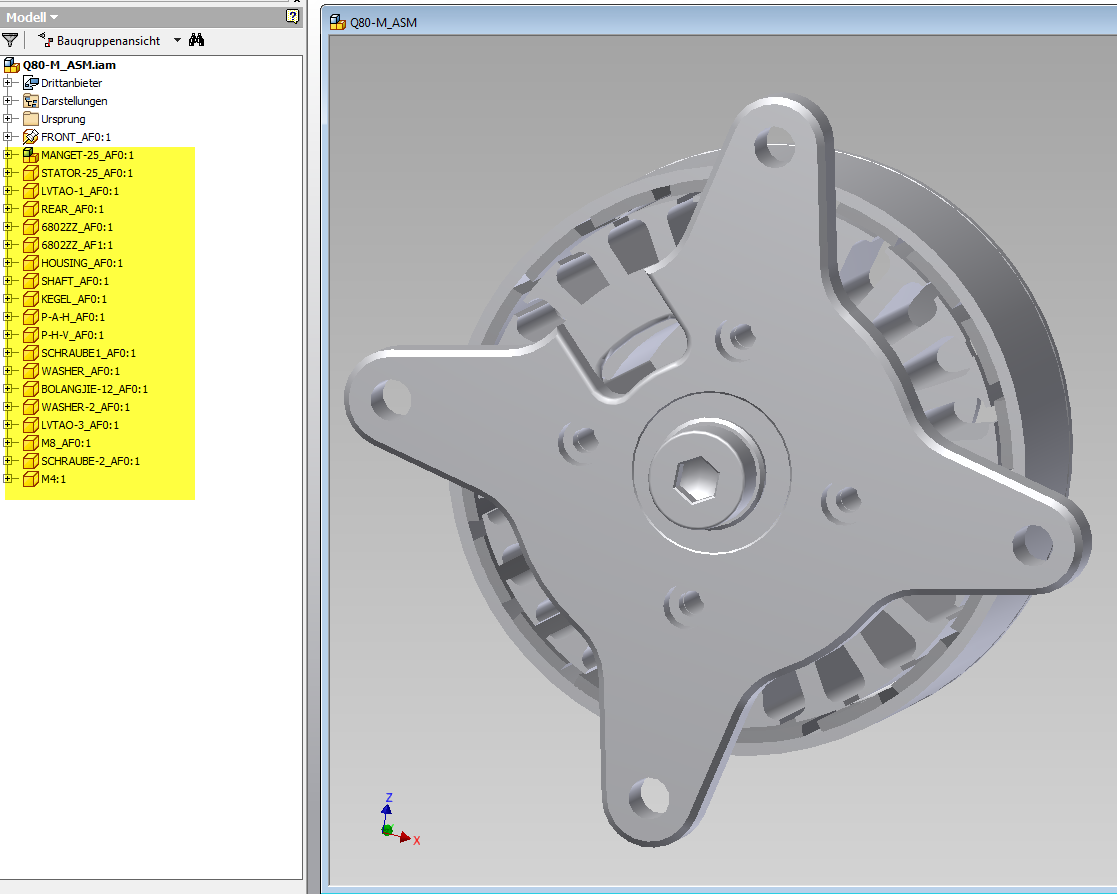Select the Q80-M_ASM.iam root label
This screenshot has width=1117, height=894.
[69, 65]
